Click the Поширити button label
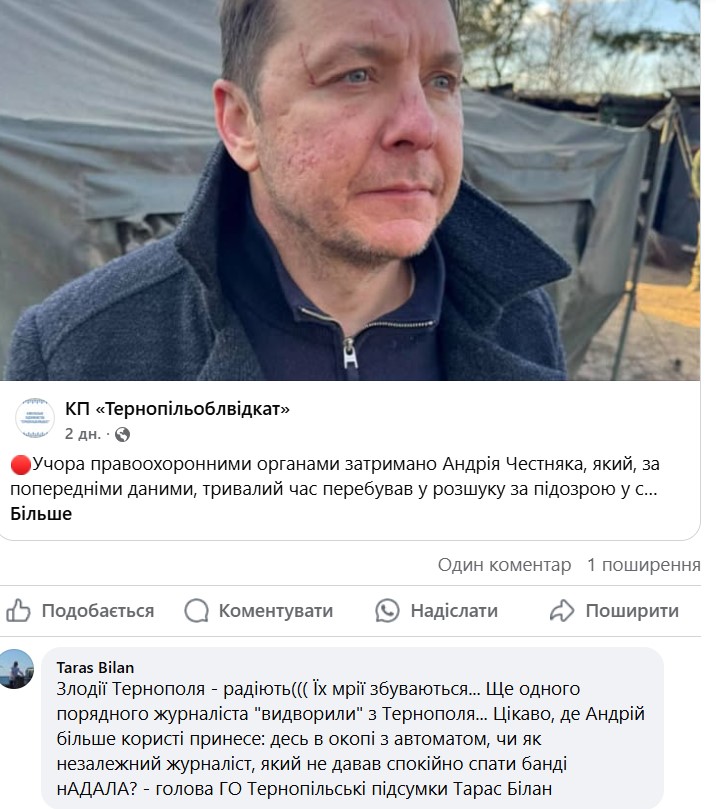Viewport: 716px width, 809px height. click(632, 611)
